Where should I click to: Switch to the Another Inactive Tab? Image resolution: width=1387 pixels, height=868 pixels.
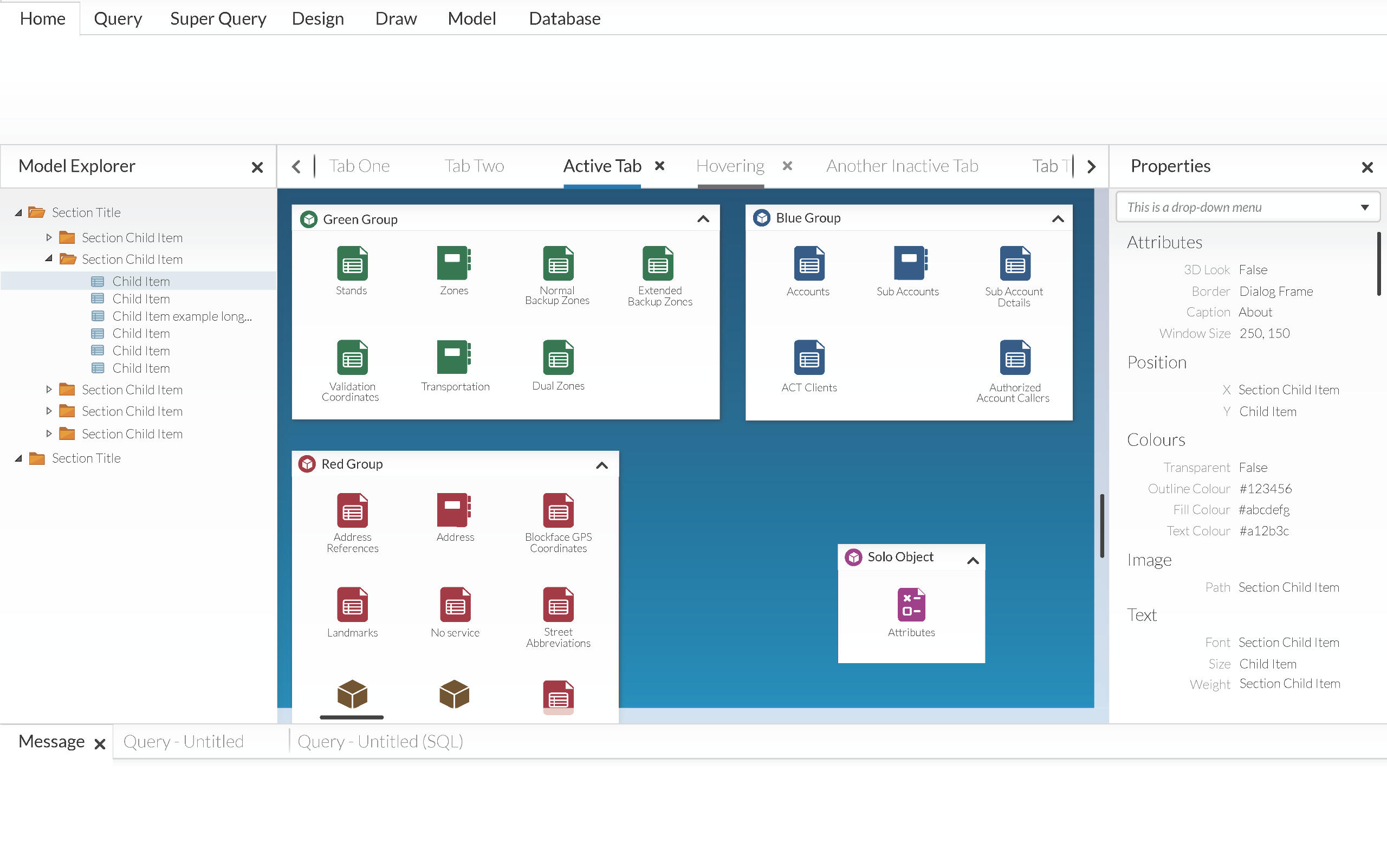902,166
